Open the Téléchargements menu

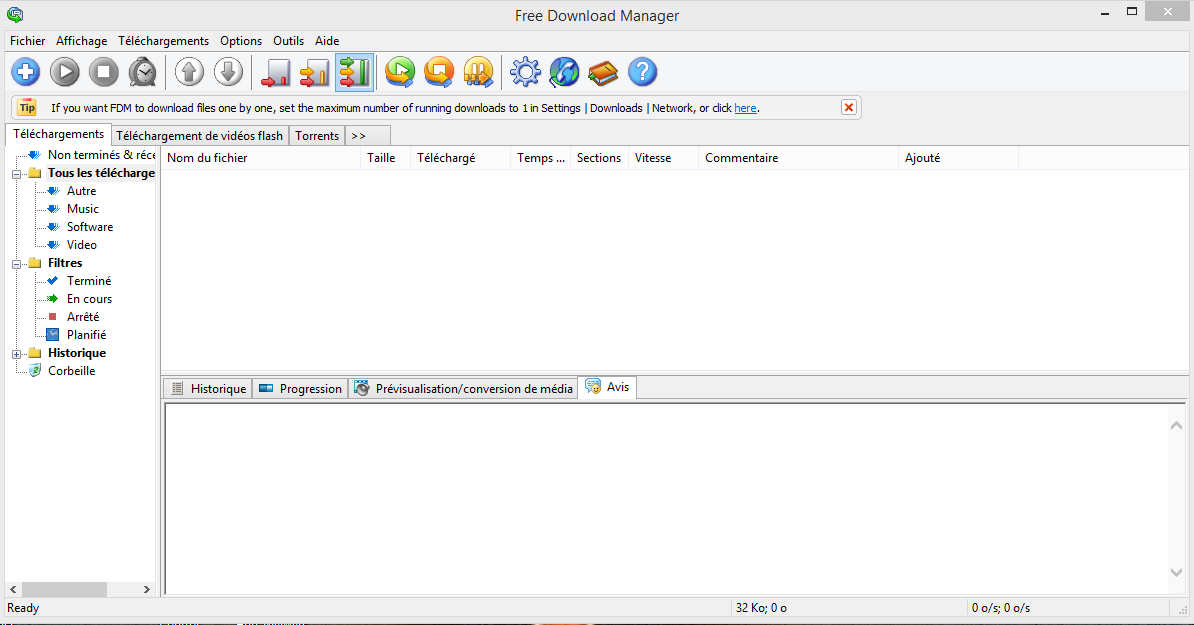coord(163,41)
